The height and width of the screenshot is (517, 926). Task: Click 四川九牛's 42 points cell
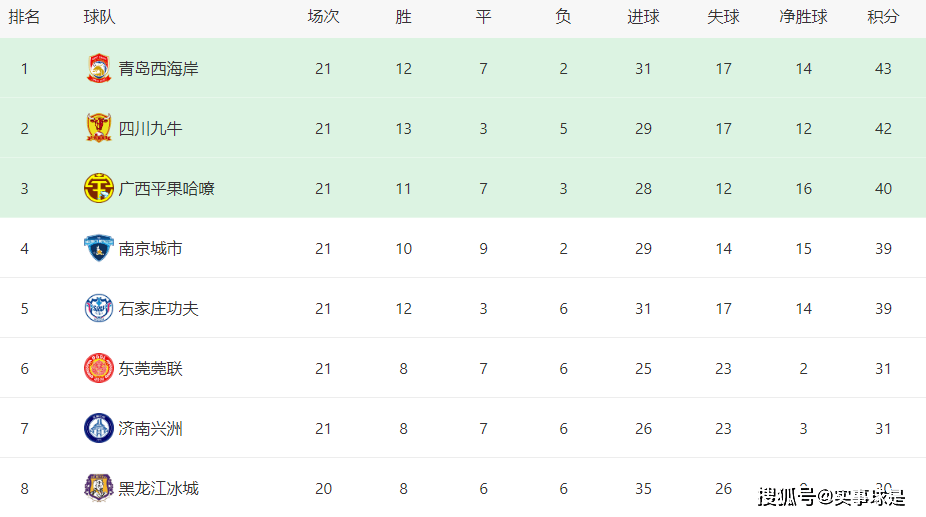pos(883,129)
